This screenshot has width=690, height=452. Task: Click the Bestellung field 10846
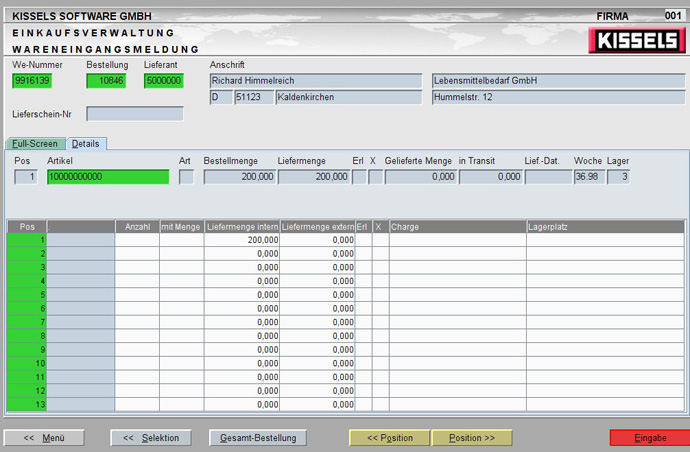pyautogui.click(x=106, y=81)
